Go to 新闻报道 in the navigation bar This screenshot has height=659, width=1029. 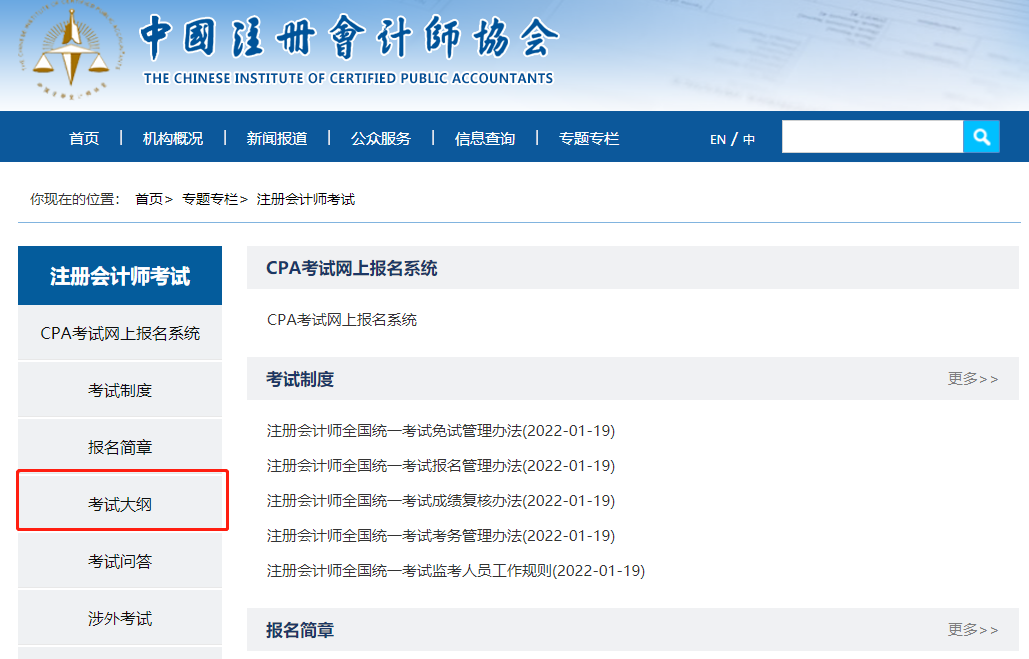[x=277, y=138]
